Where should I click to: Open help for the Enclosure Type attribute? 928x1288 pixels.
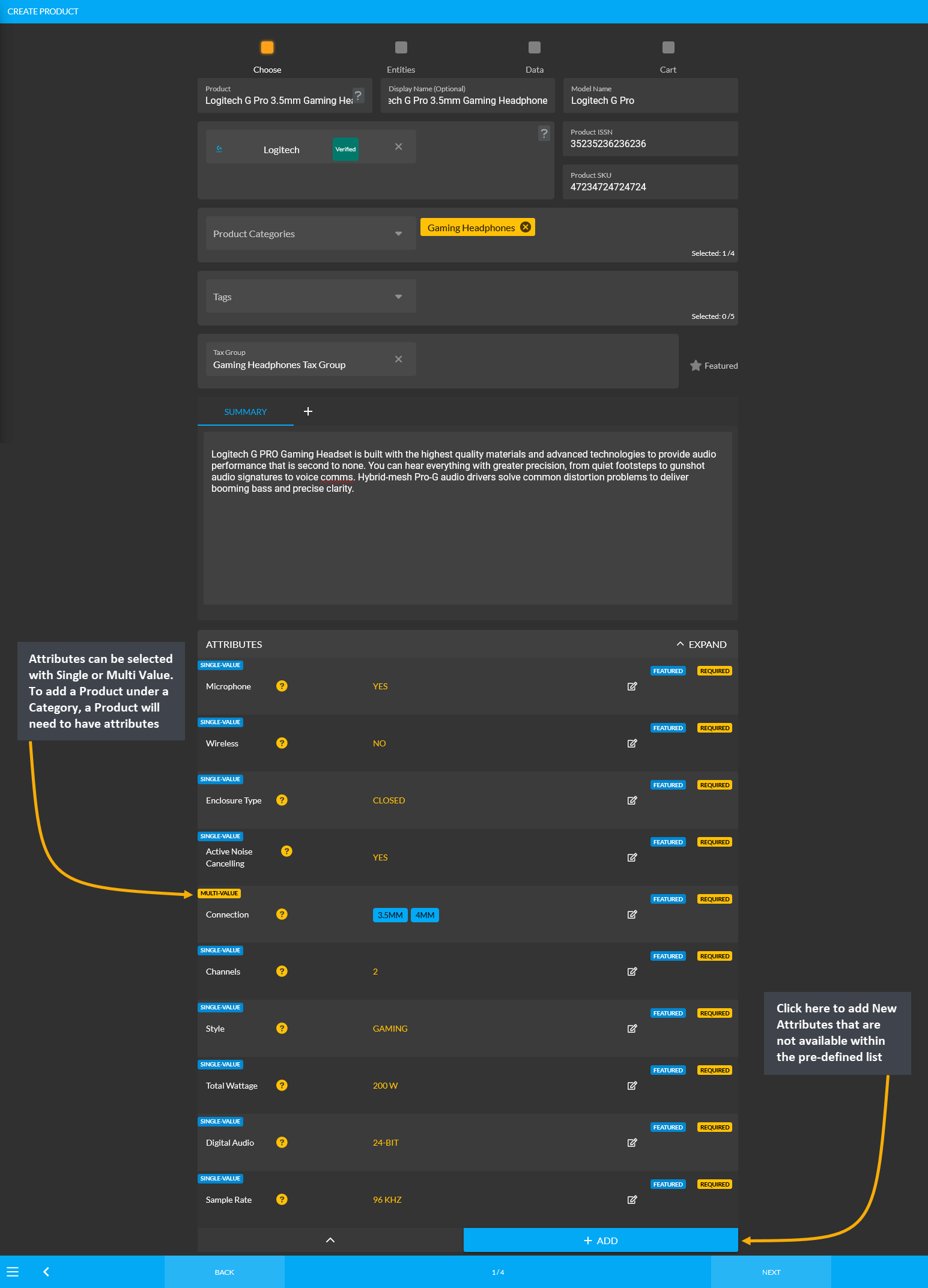pos(282,800)
